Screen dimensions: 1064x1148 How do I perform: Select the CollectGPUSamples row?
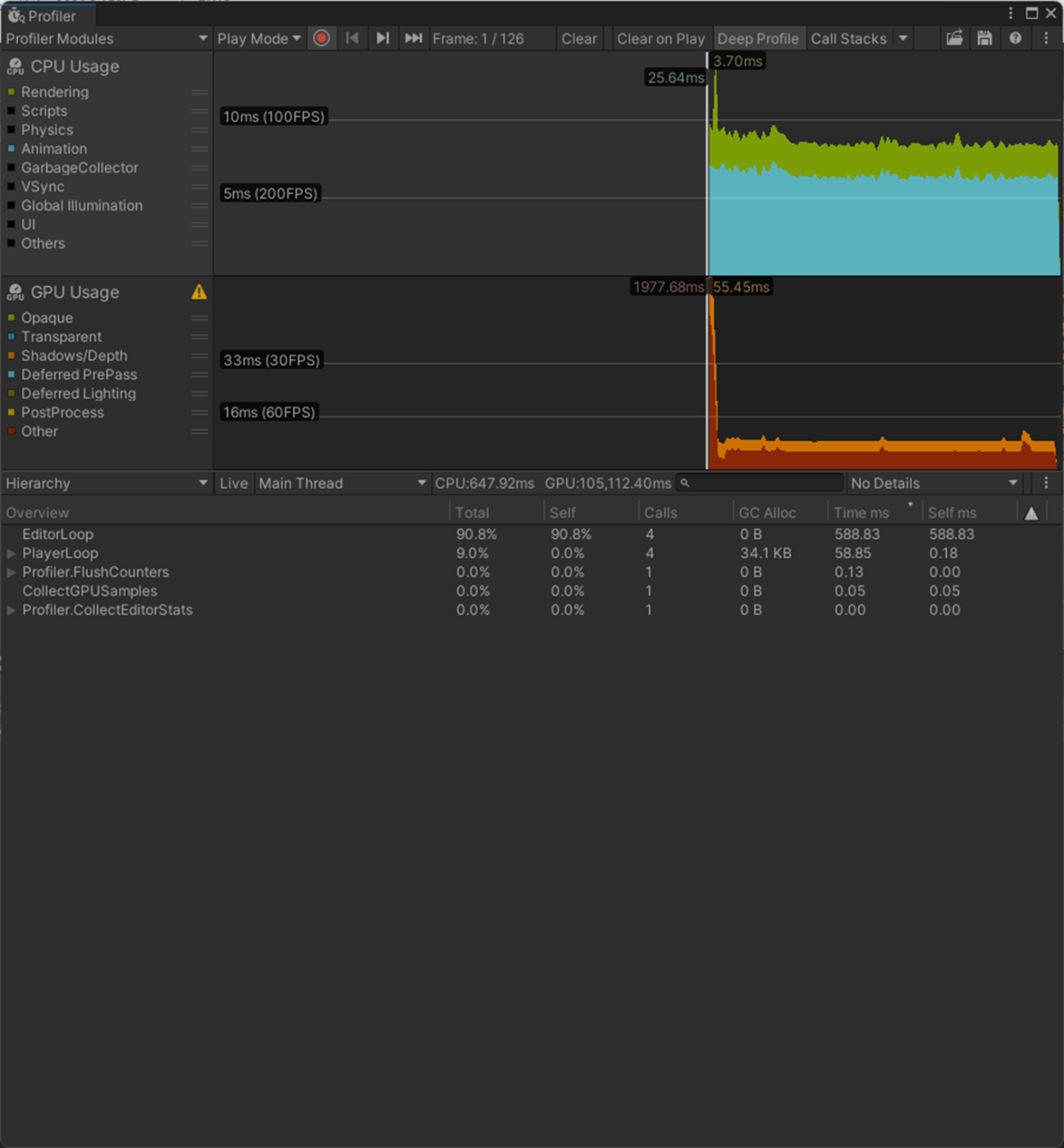532,591
